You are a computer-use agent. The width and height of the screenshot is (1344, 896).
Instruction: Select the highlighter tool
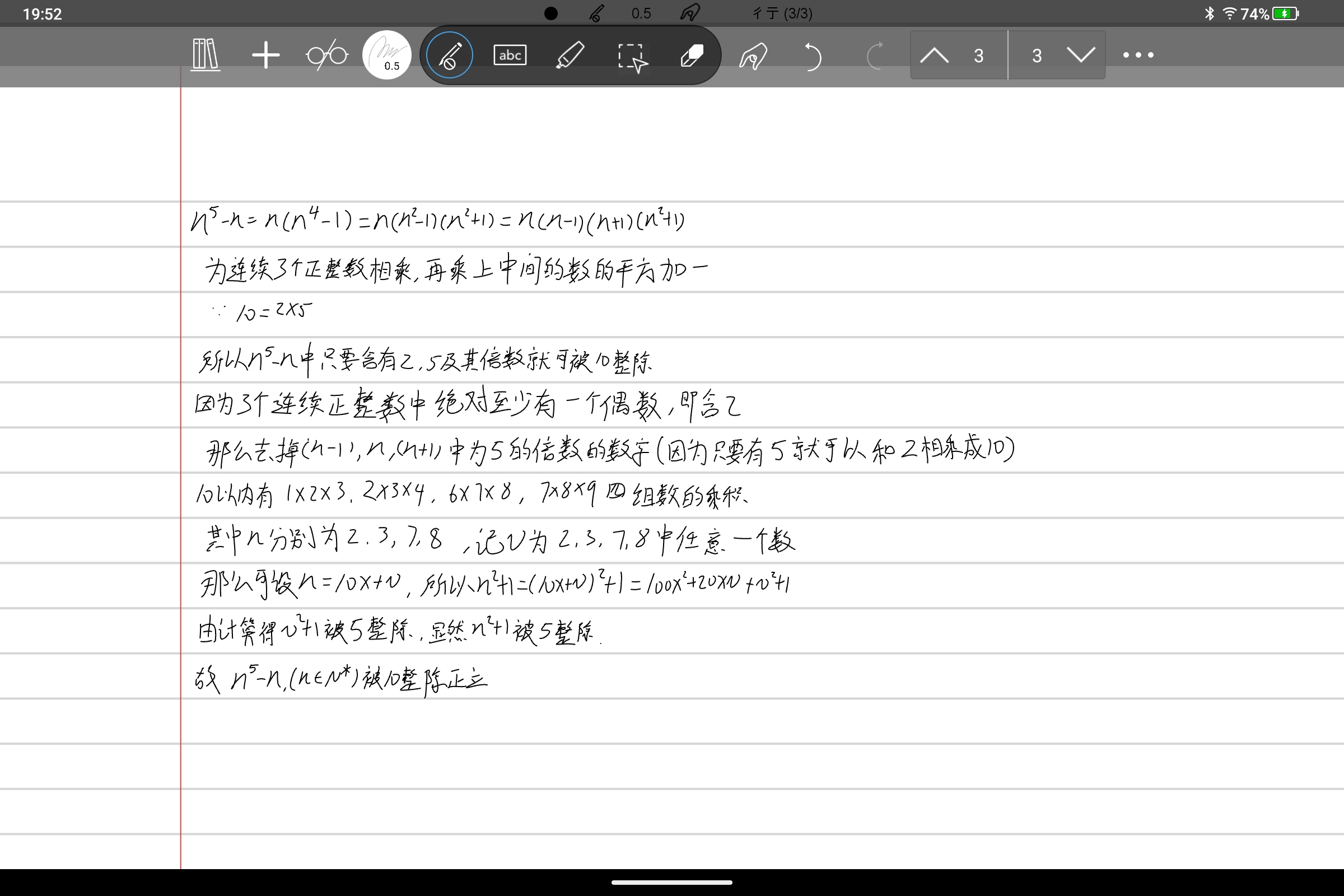[571, 55]
